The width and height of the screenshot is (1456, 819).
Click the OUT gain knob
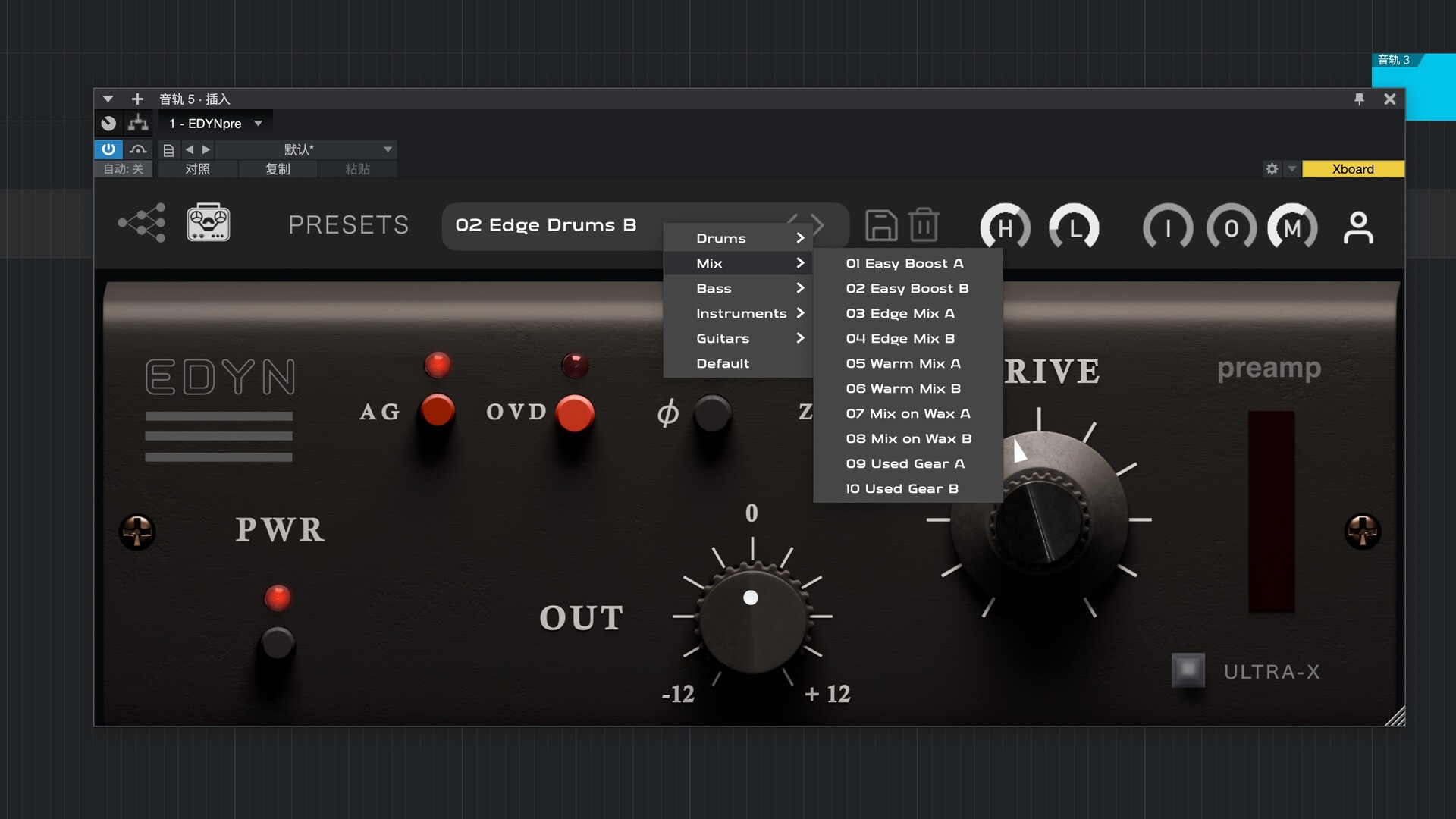752,618
